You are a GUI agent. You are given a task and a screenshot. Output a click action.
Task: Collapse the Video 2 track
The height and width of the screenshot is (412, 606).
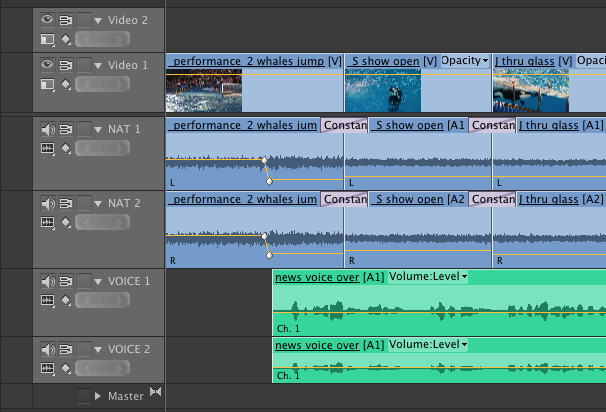coord(98,19)
